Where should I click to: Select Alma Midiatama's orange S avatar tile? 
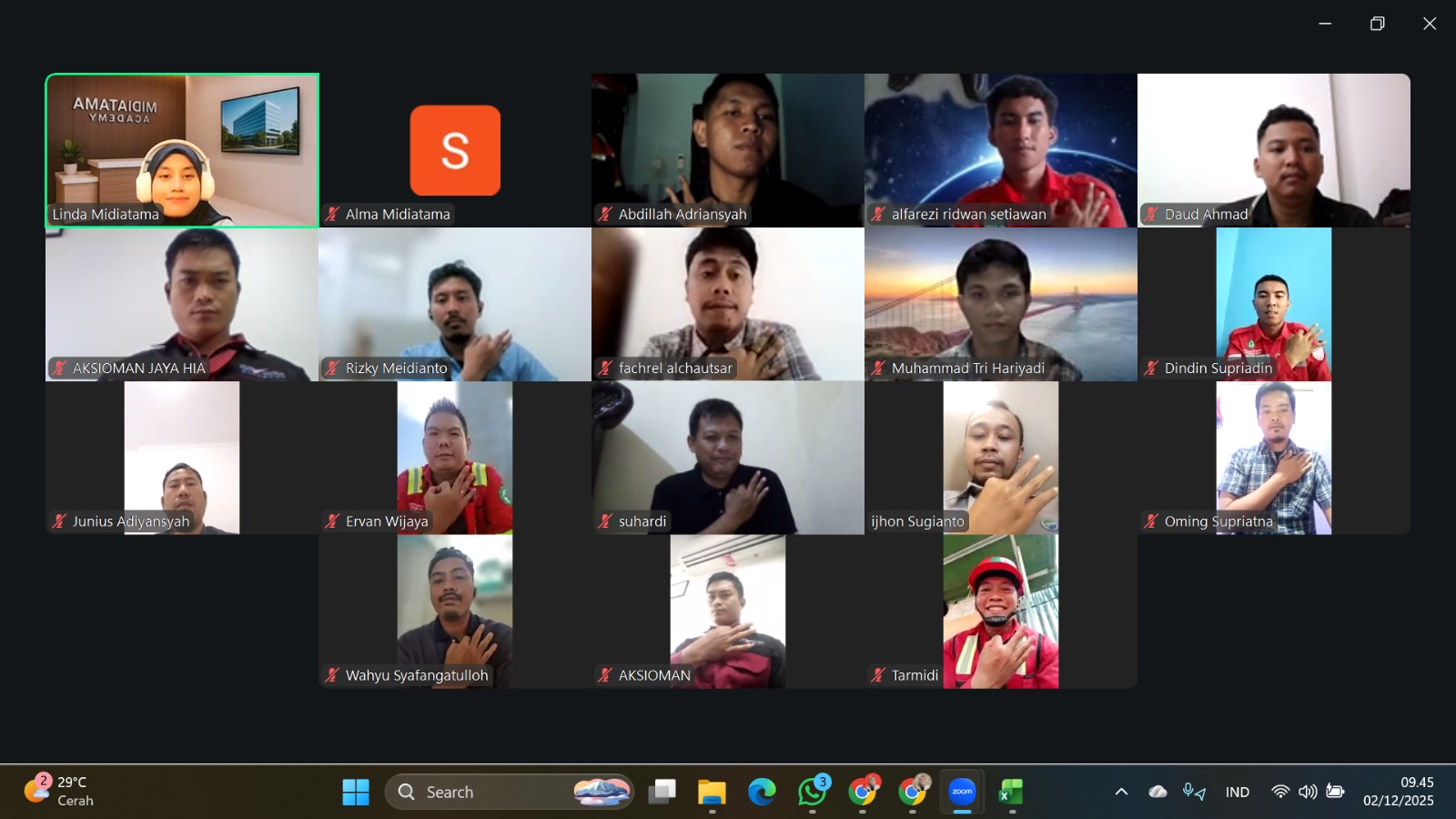coord(455,150)
